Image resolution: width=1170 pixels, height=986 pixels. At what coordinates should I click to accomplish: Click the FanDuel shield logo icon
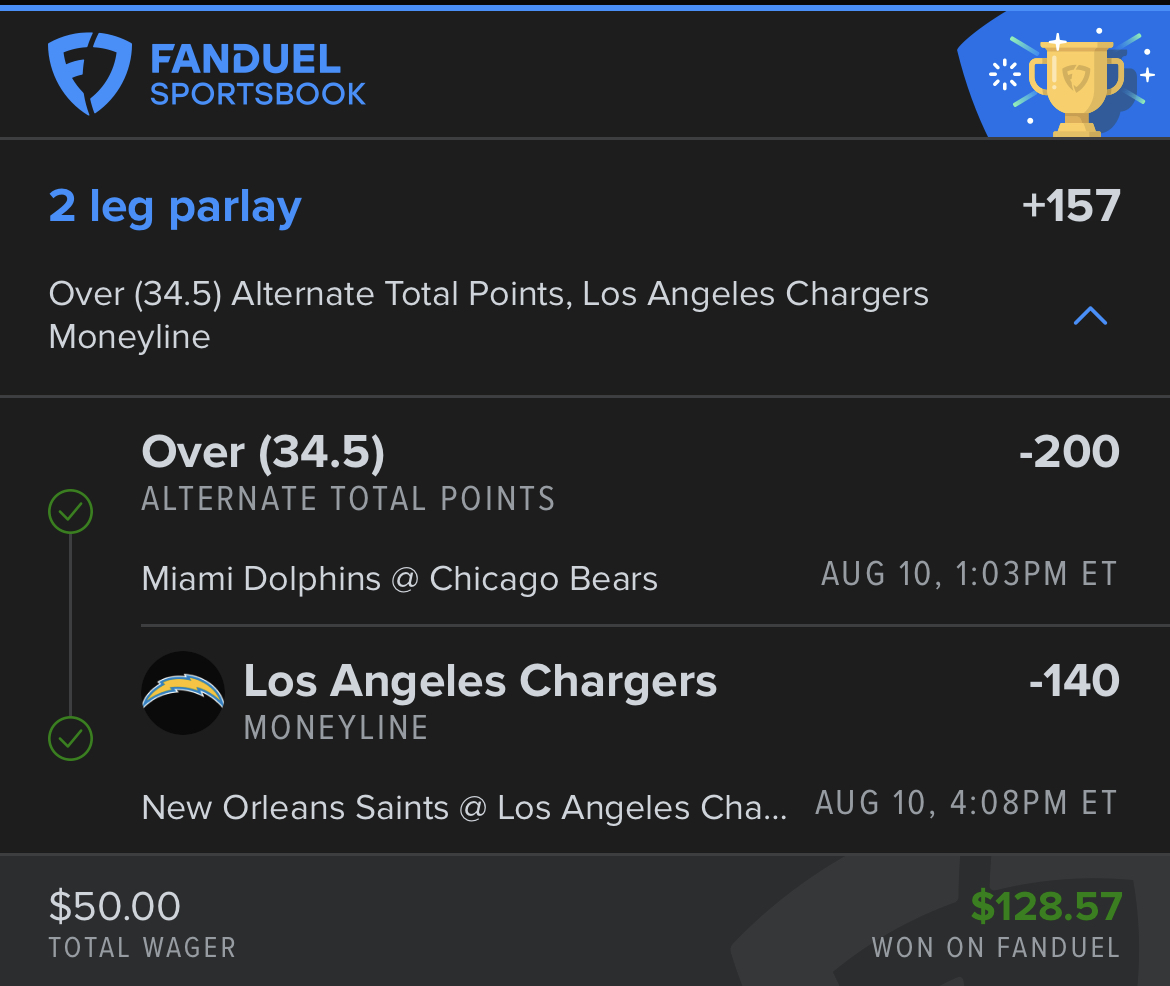[x=89, y=74]
